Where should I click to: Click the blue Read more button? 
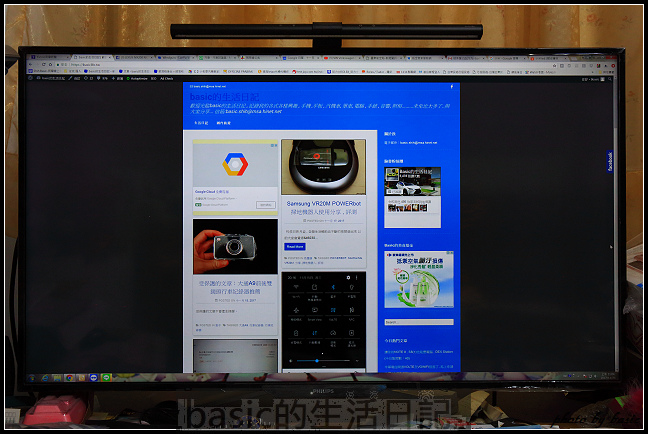point(295,247)
